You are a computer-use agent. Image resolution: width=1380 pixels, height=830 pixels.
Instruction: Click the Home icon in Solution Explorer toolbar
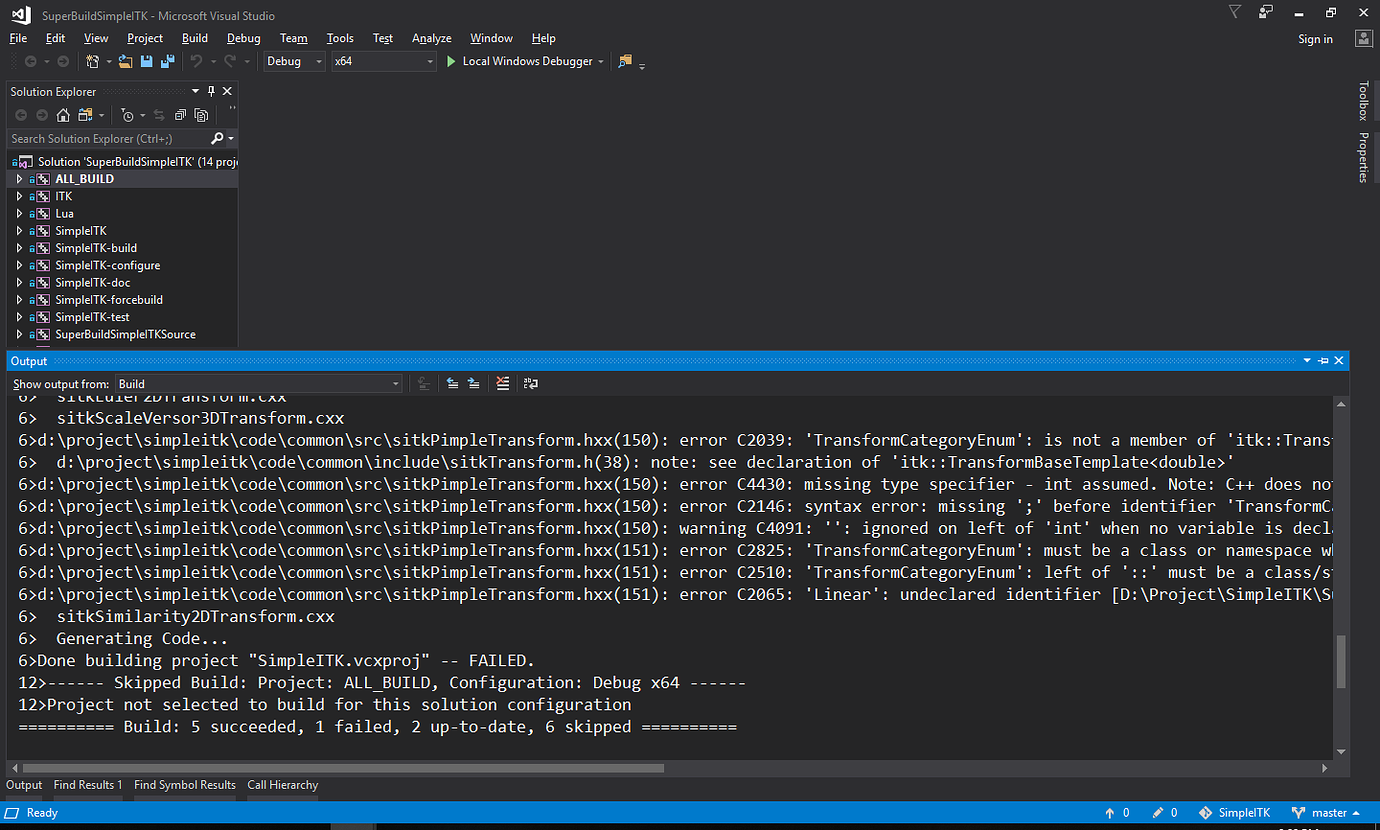click(63, 115)
